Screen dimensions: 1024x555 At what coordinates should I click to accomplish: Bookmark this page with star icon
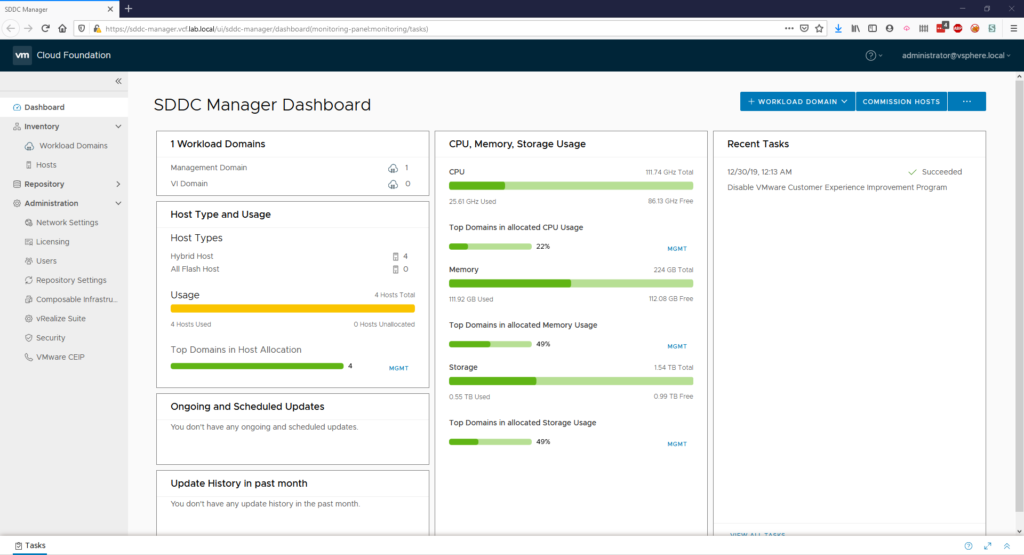point(819,29)
